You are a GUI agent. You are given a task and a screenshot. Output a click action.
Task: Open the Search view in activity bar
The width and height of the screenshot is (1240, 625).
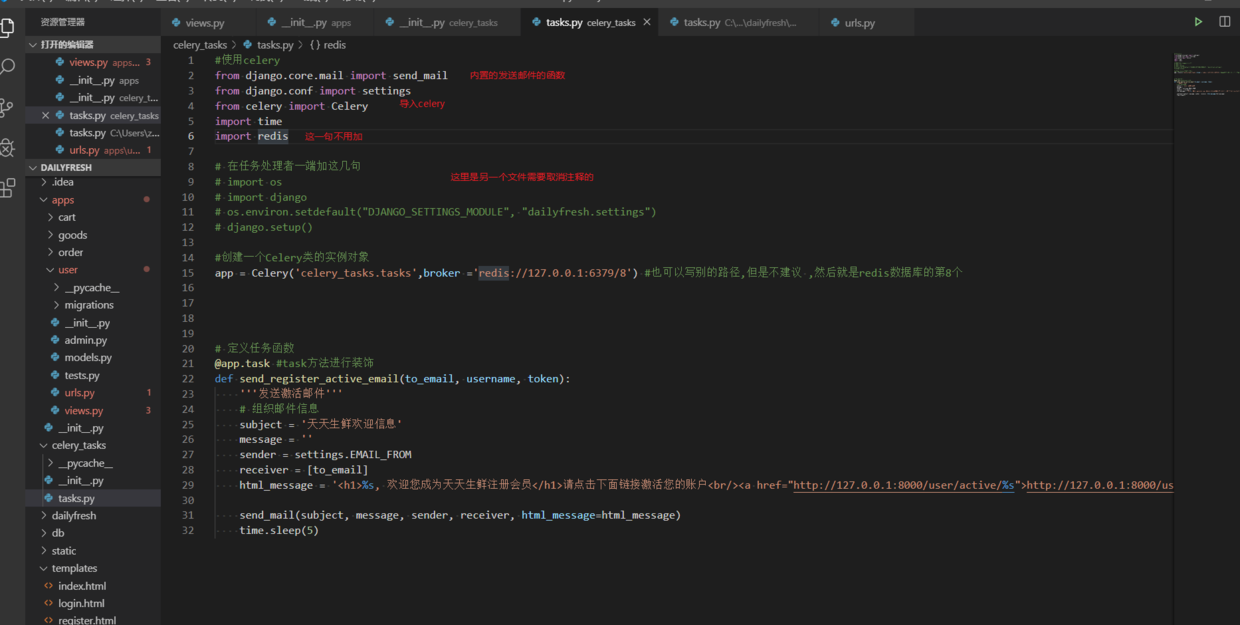click(7, 67)
